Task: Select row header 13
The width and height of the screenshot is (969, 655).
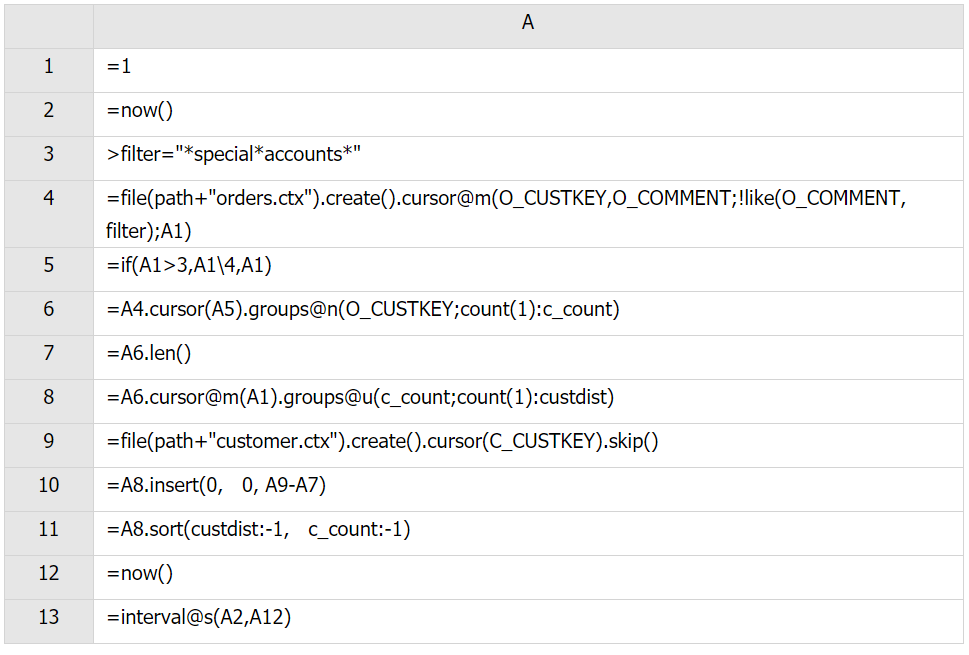Action: click(49, 617)
